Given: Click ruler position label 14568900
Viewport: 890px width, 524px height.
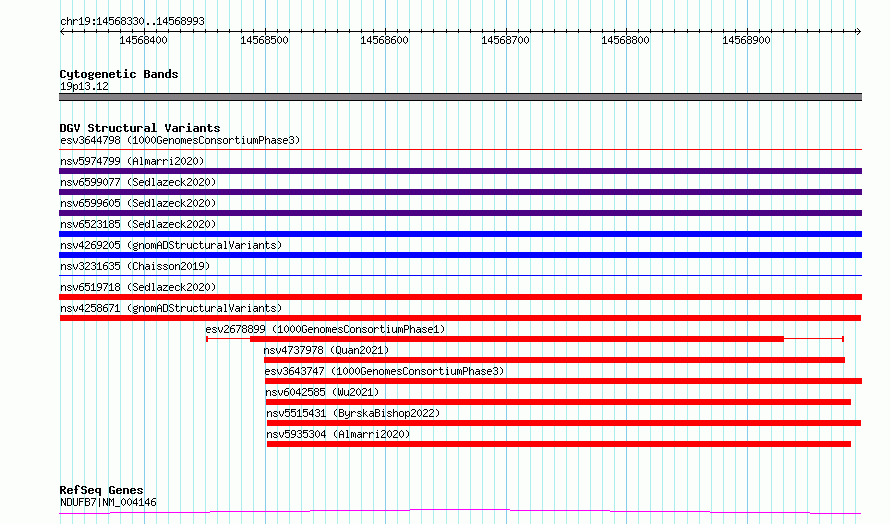Looking at the screenshot, I should click(746, 40).
